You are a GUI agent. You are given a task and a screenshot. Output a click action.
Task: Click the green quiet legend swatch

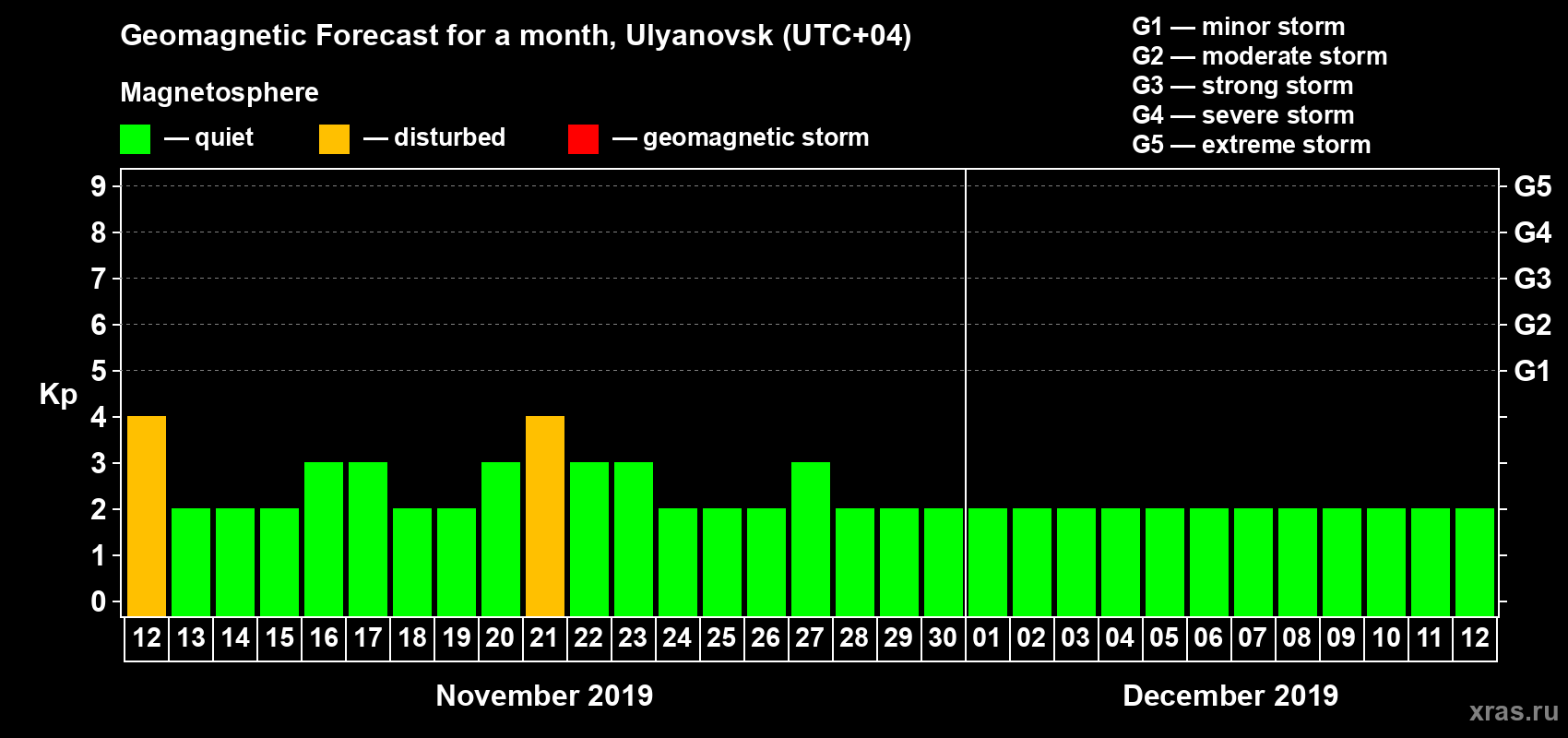click(135, 139)
